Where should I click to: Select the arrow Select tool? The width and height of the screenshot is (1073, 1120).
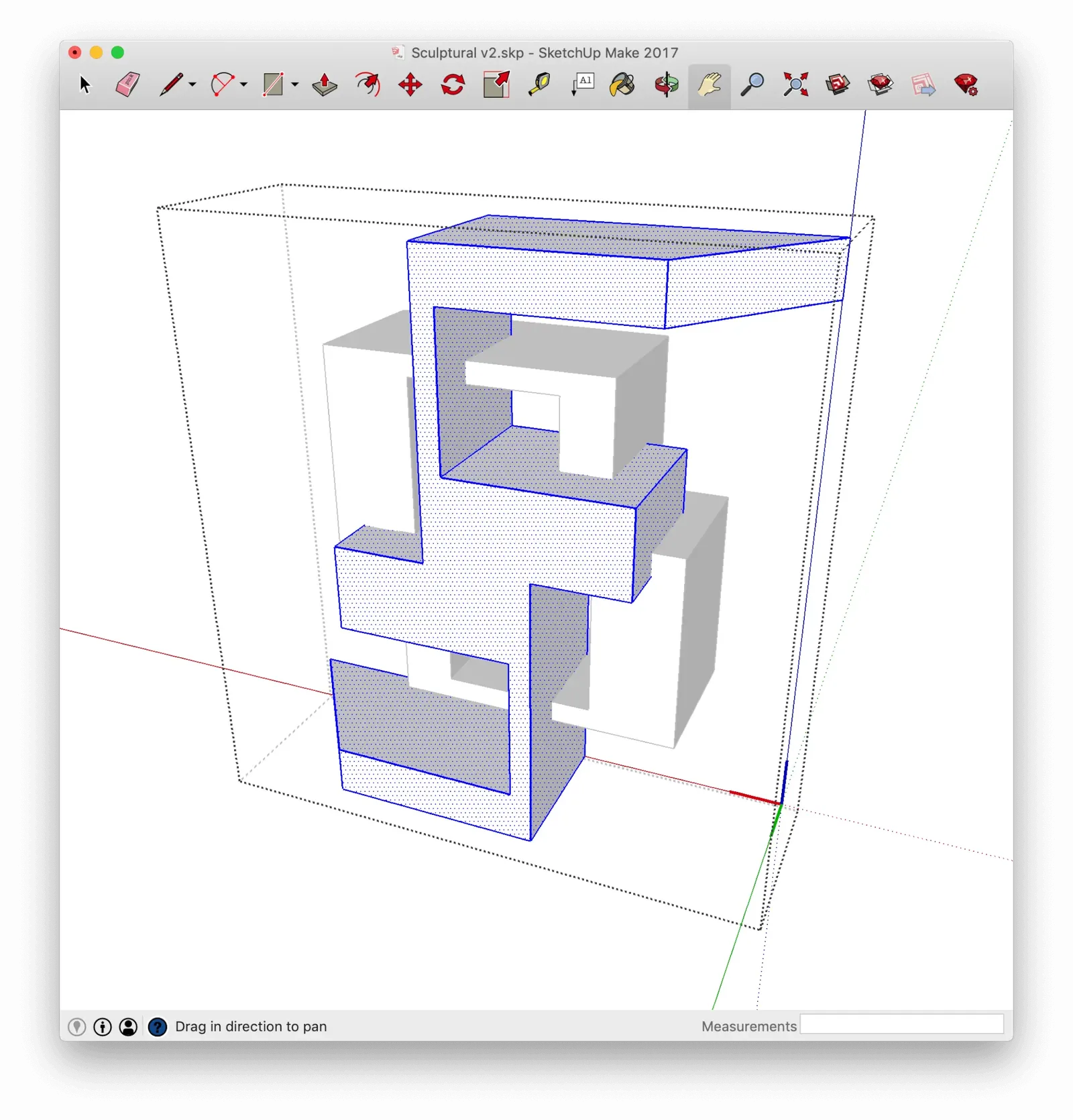[84, 85]
